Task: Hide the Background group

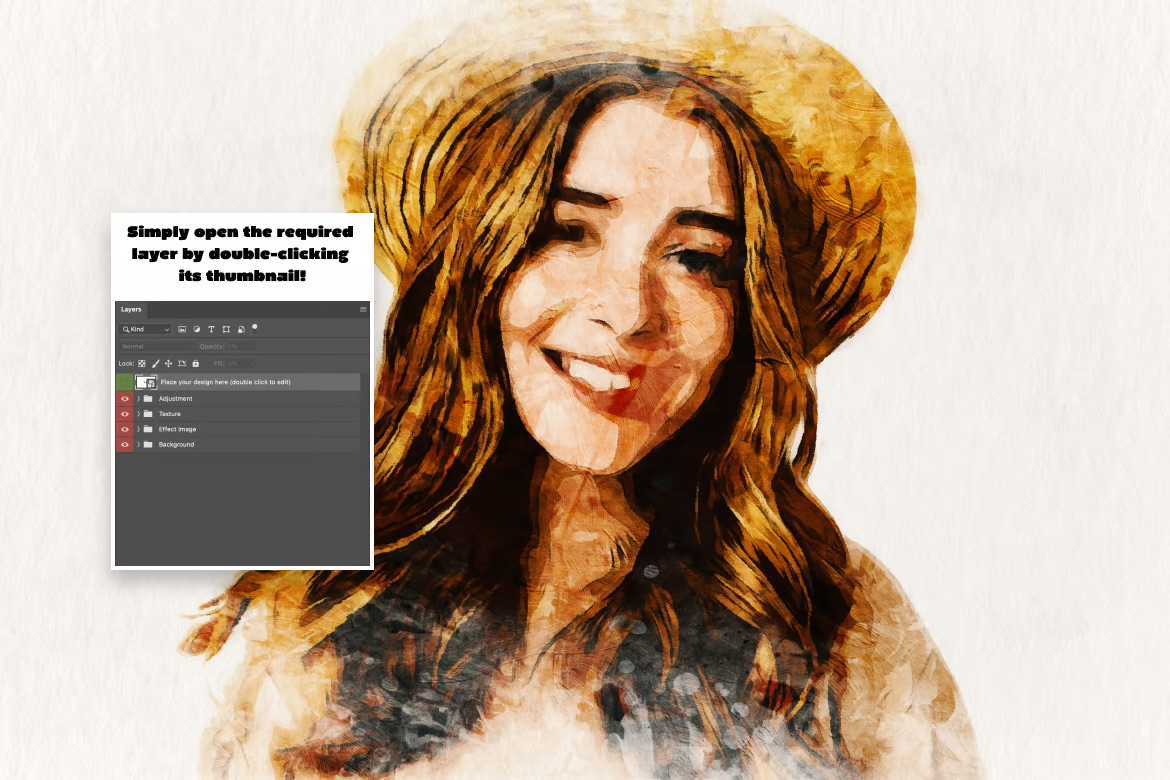Action: click(124, 444)
